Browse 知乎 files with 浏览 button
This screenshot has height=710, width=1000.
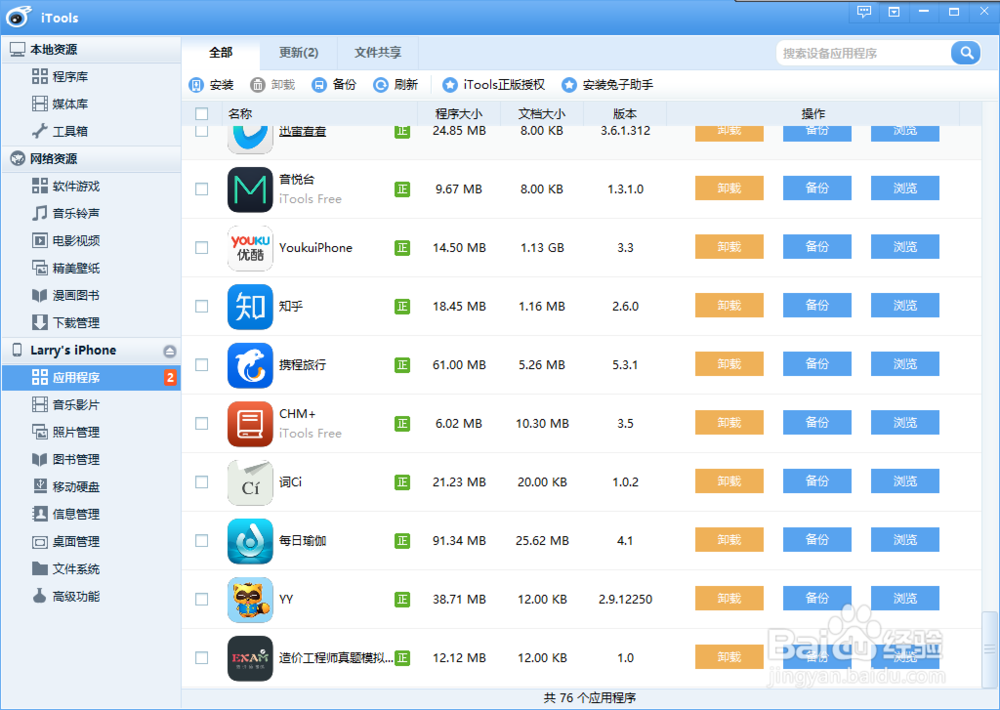[x=905, y=306]
